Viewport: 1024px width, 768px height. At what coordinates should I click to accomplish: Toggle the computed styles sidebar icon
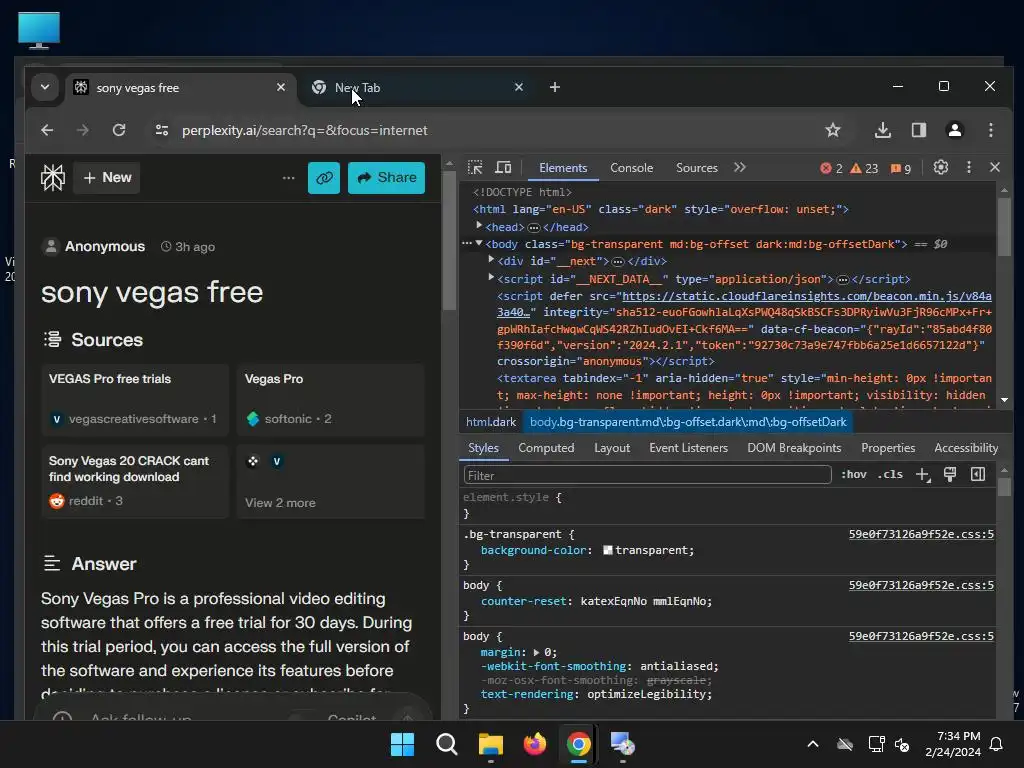pos(978,475)
